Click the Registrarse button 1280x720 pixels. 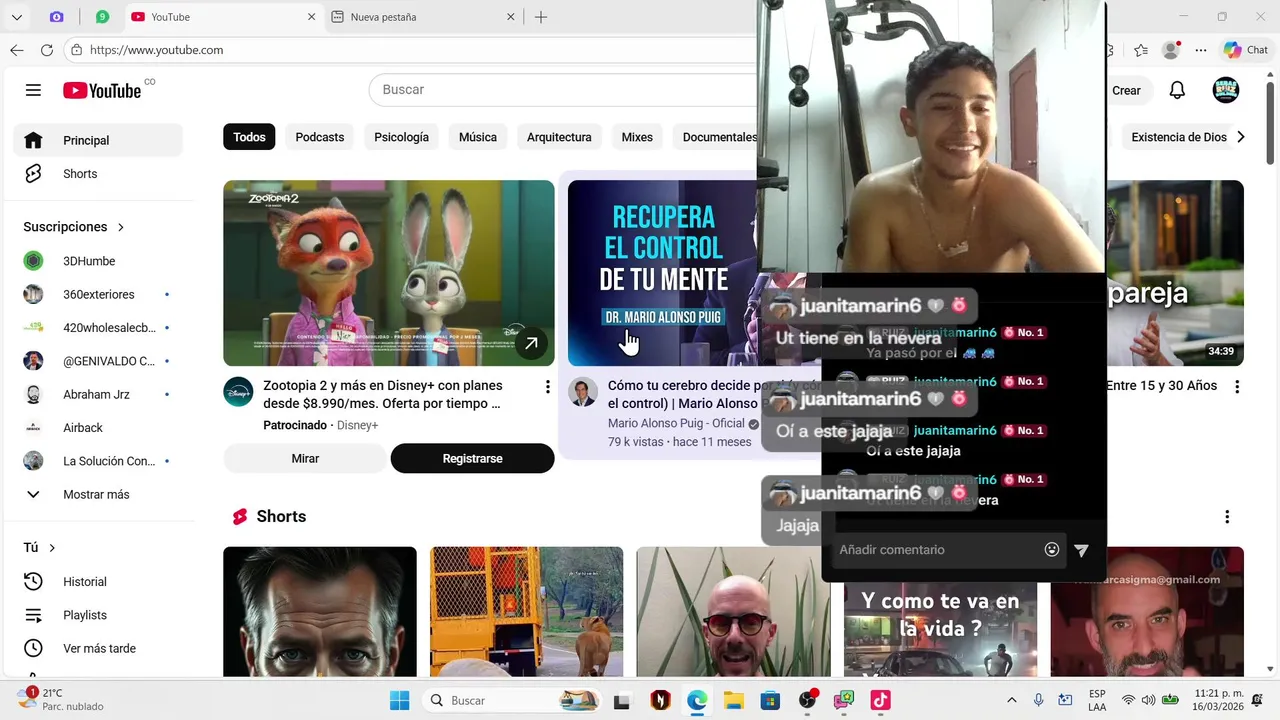[x=472, y=458]
